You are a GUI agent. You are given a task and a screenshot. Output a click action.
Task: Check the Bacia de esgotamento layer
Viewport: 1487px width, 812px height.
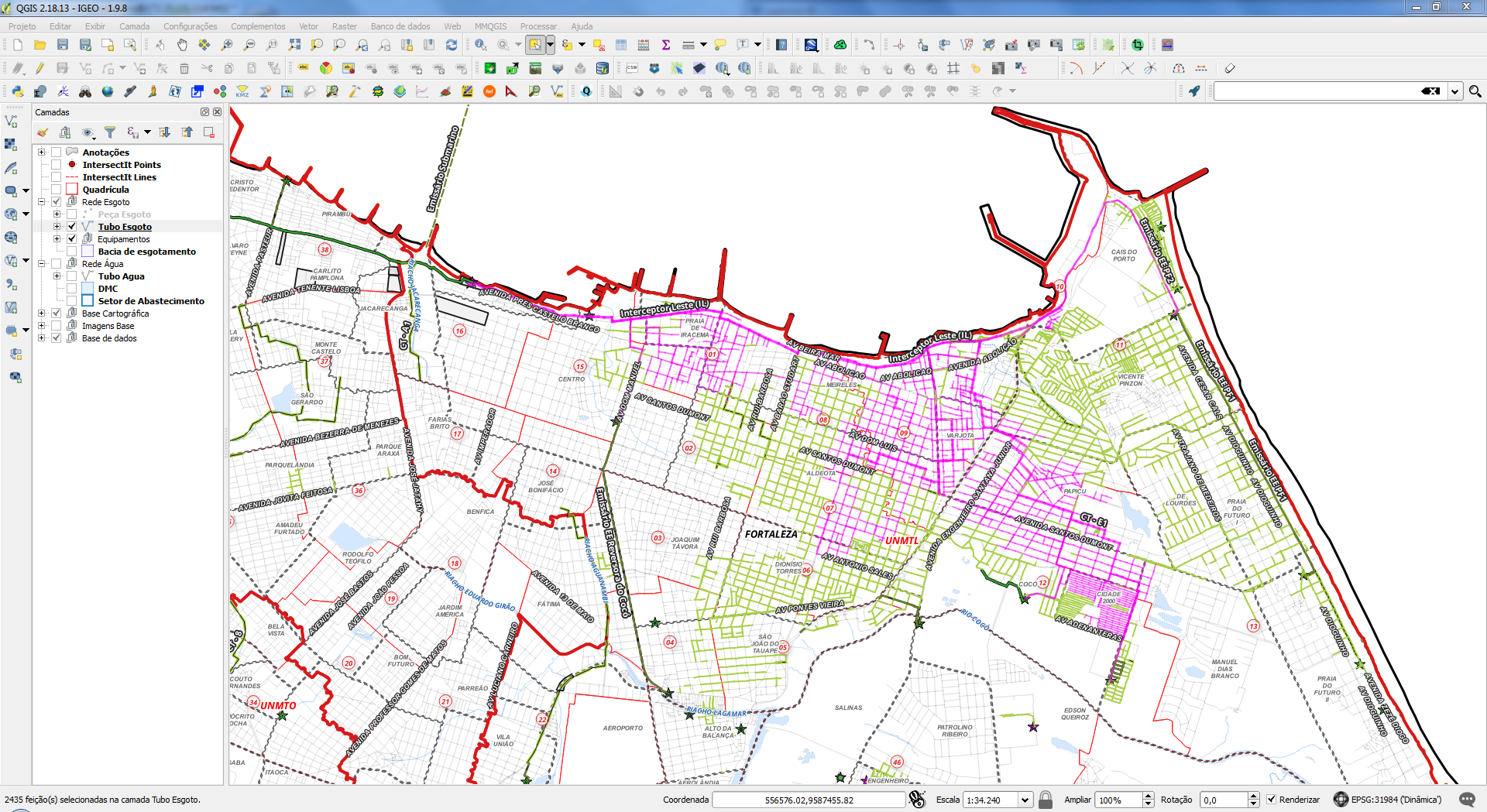[x=72, y=252]
